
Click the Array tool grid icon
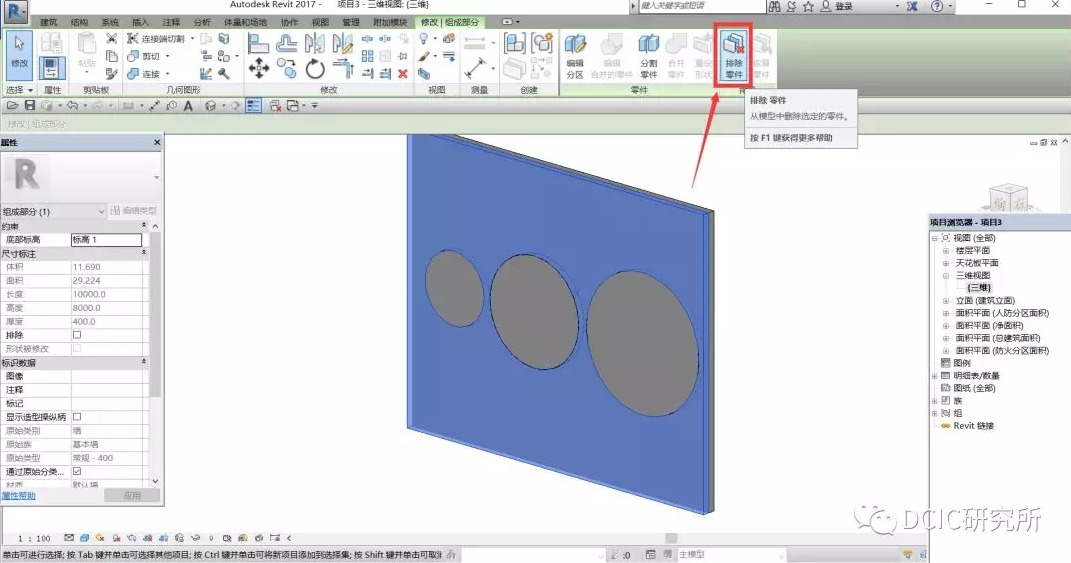367,56
